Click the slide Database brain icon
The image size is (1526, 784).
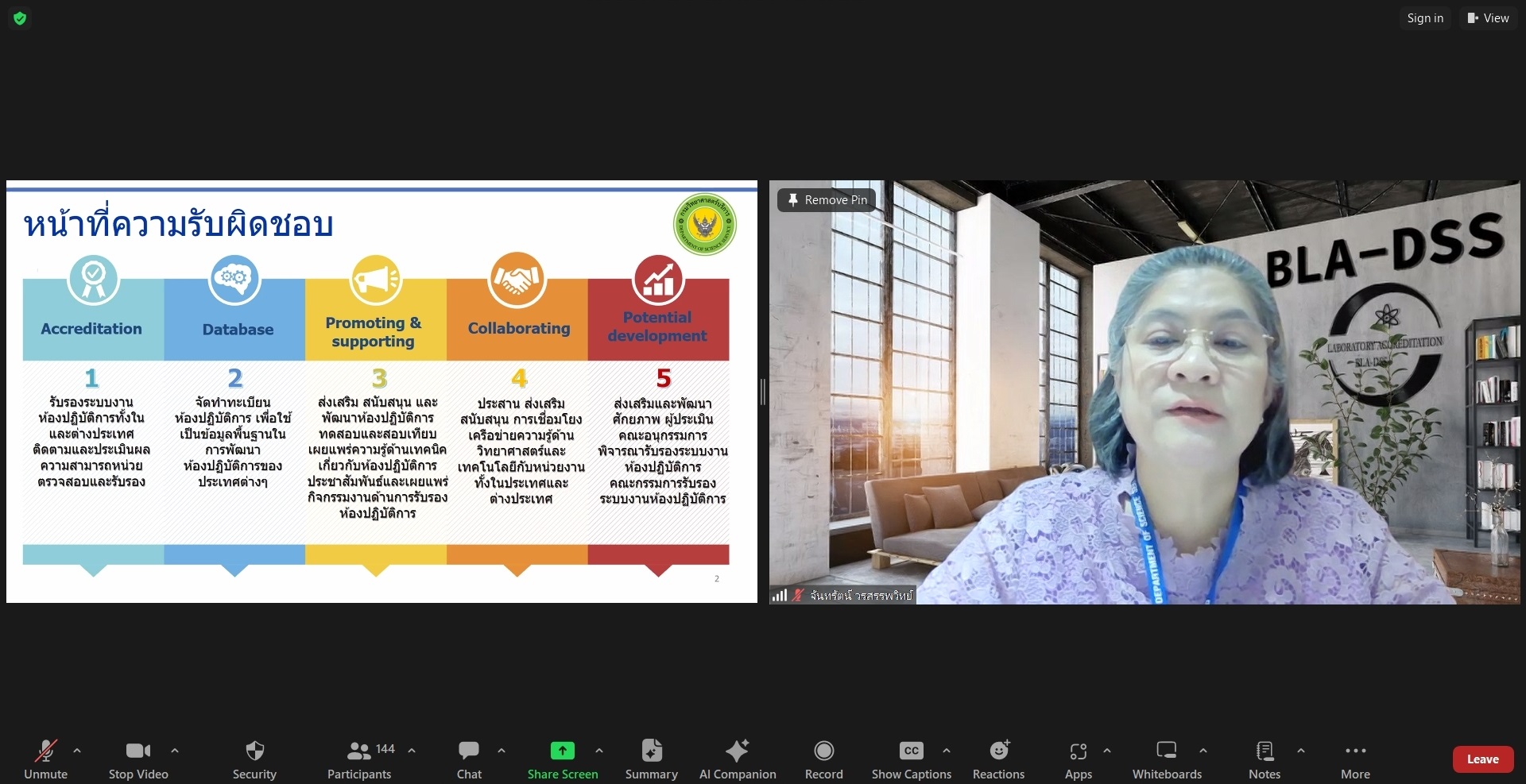click(x=234, y=279)
